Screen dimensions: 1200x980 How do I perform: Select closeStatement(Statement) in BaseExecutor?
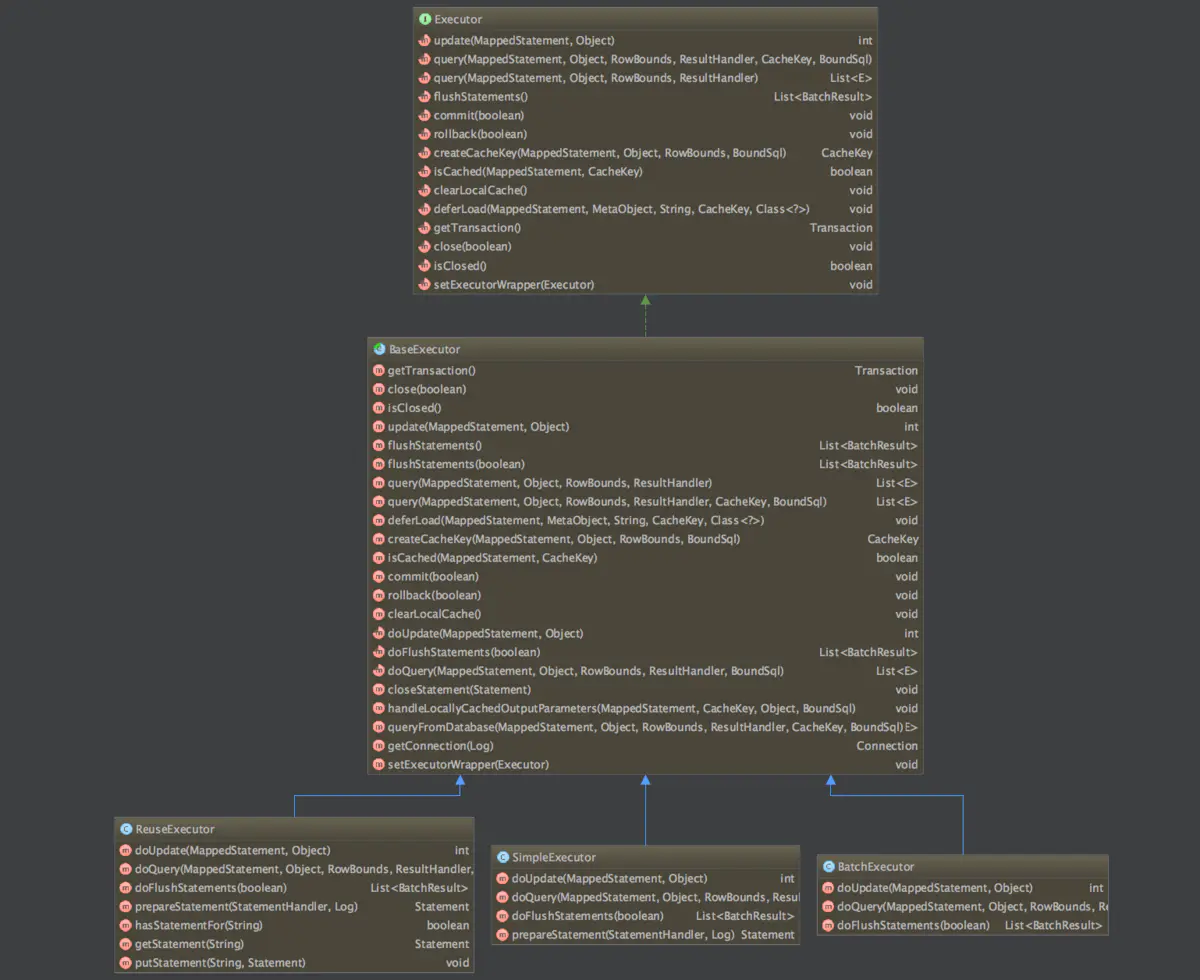coord(459,689)
